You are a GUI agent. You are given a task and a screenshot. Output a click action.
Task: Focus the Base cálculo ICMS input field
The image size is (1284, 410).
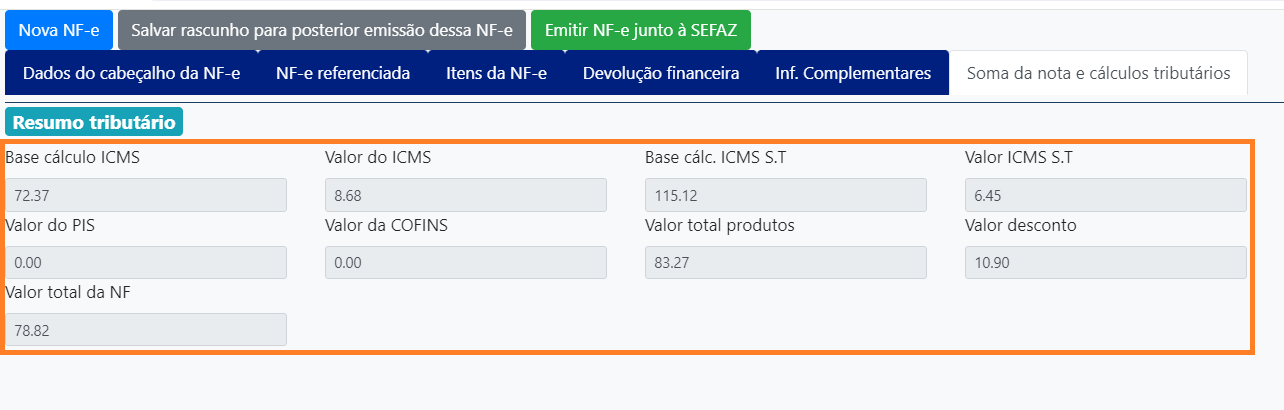tap(146, 195)
